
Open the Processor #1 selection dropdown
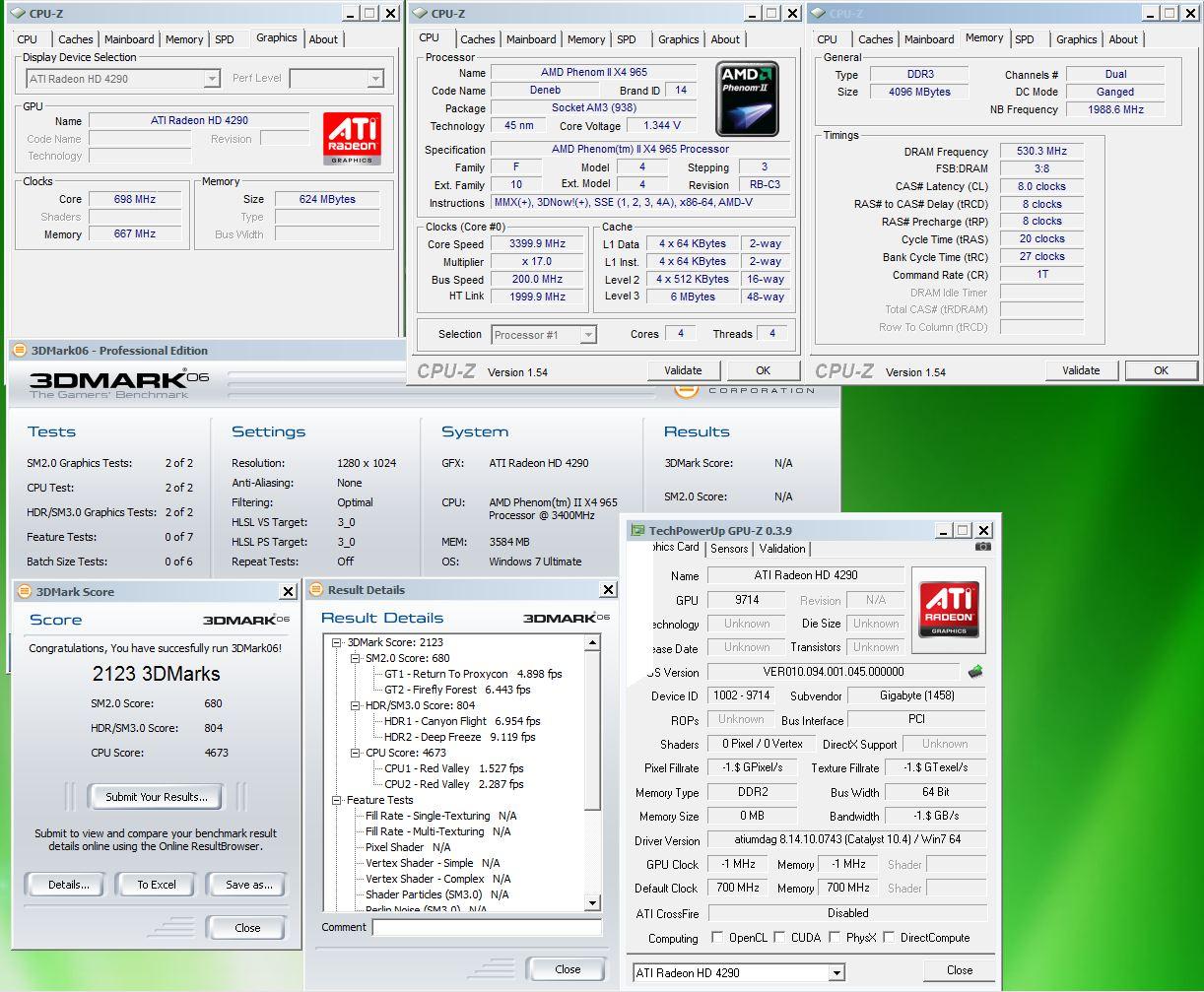588,335
